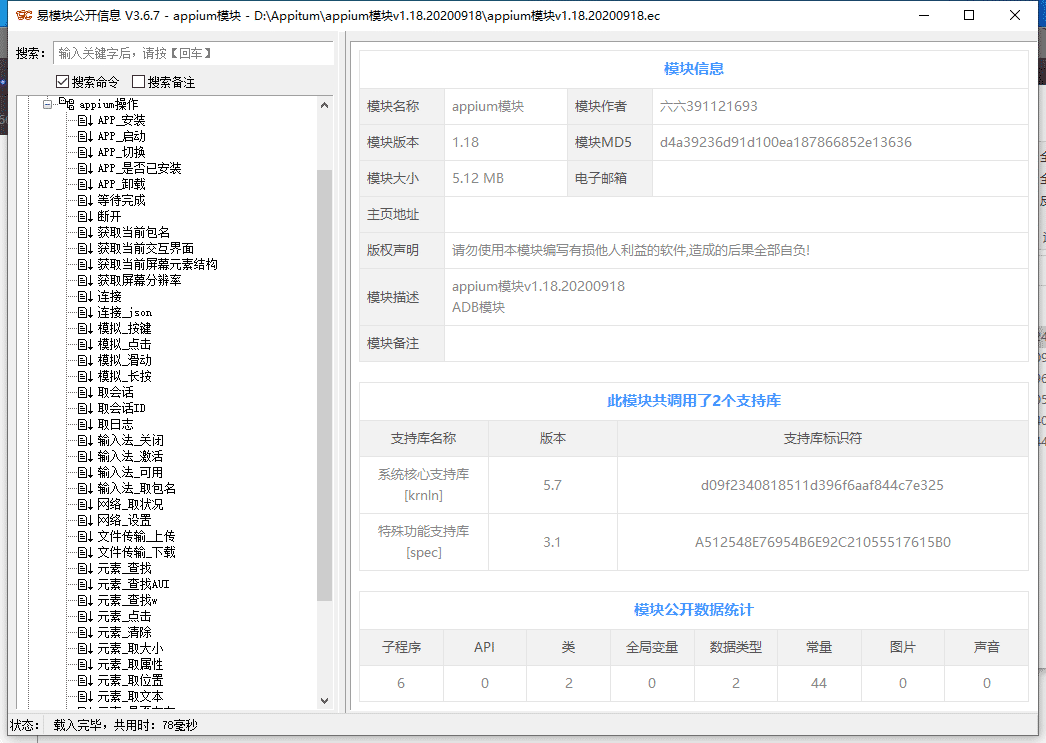Select the 网络_取状况 subroutine icon
This screenshot has width=1046, height=743.
point(85,504)
